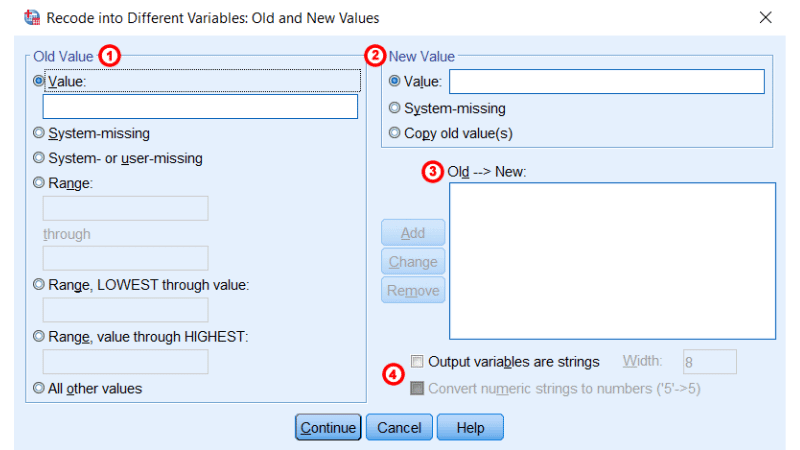The image size is (800, 450).
Task: Select Copy old value(s) radio button
Action: [394, 133]
